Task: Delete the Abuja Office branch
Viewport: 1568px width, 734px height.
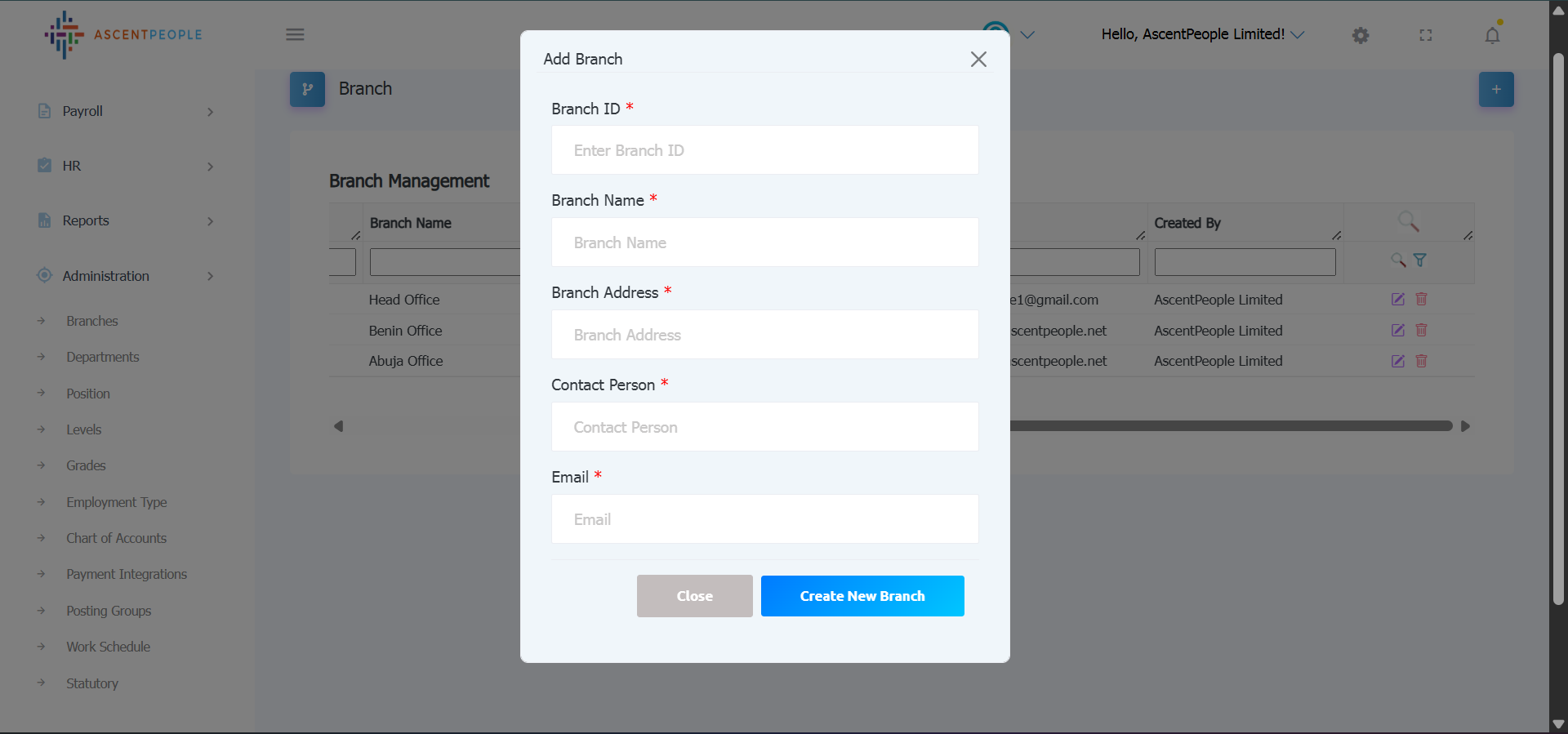Action: [1421, 361]
